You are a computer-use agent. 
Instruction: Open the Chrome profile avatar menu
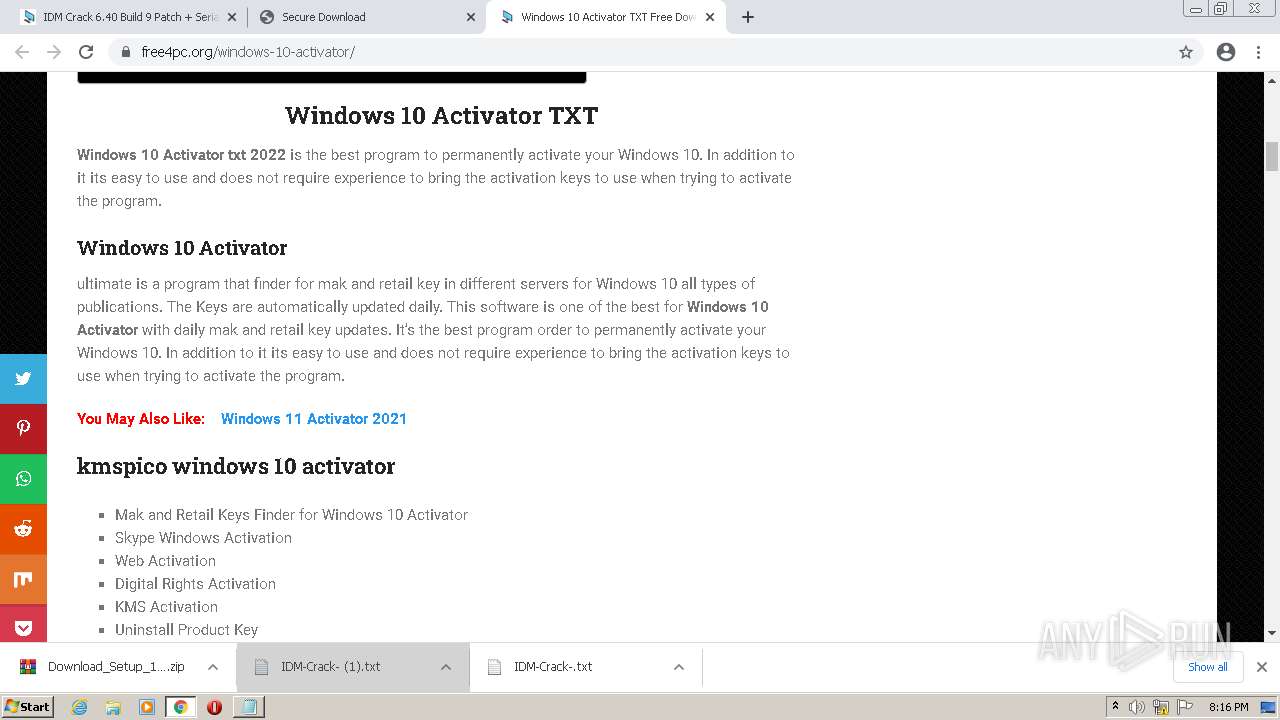1226,52
